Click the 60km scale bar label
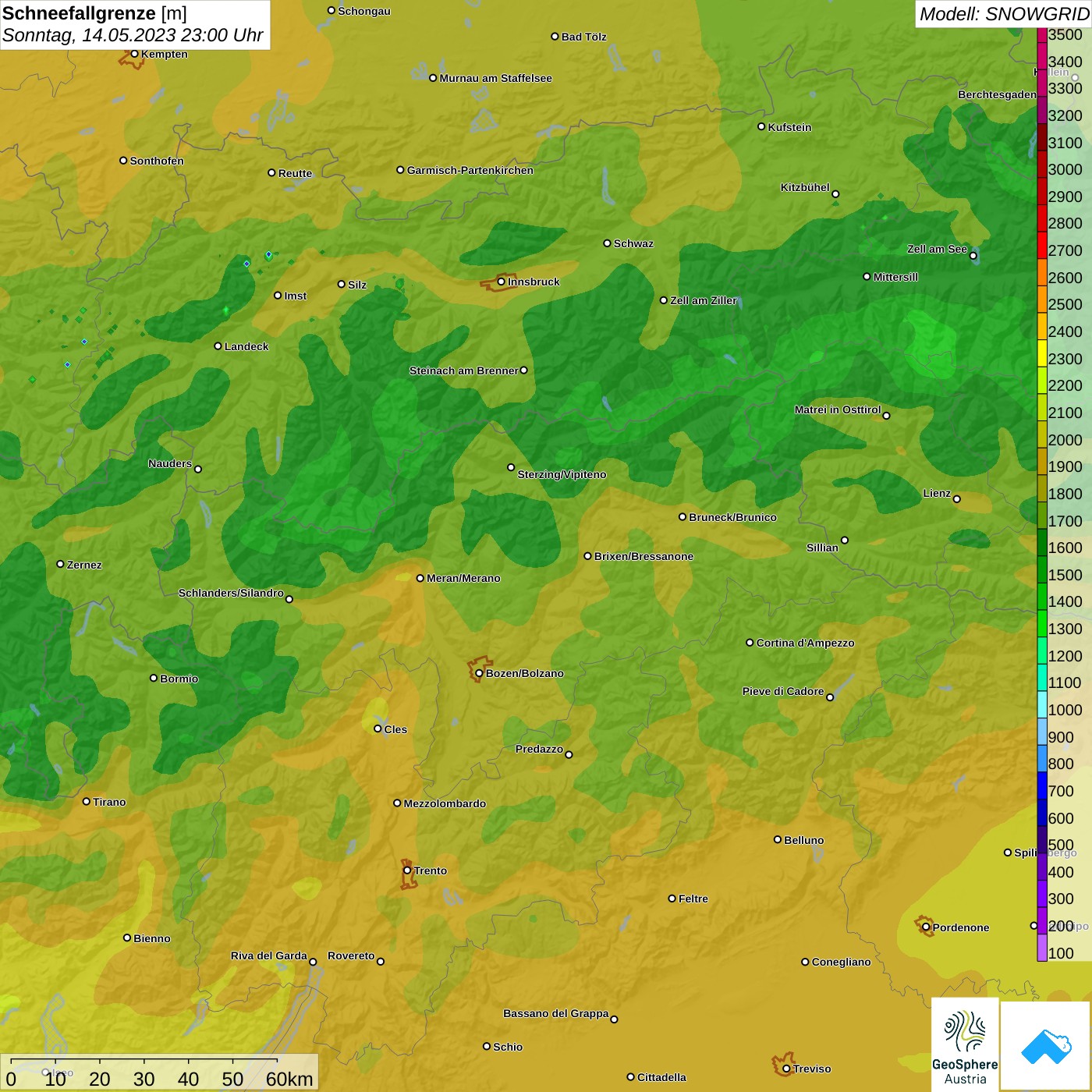Screen dimensions: 1092x1092 [289, 1079]
